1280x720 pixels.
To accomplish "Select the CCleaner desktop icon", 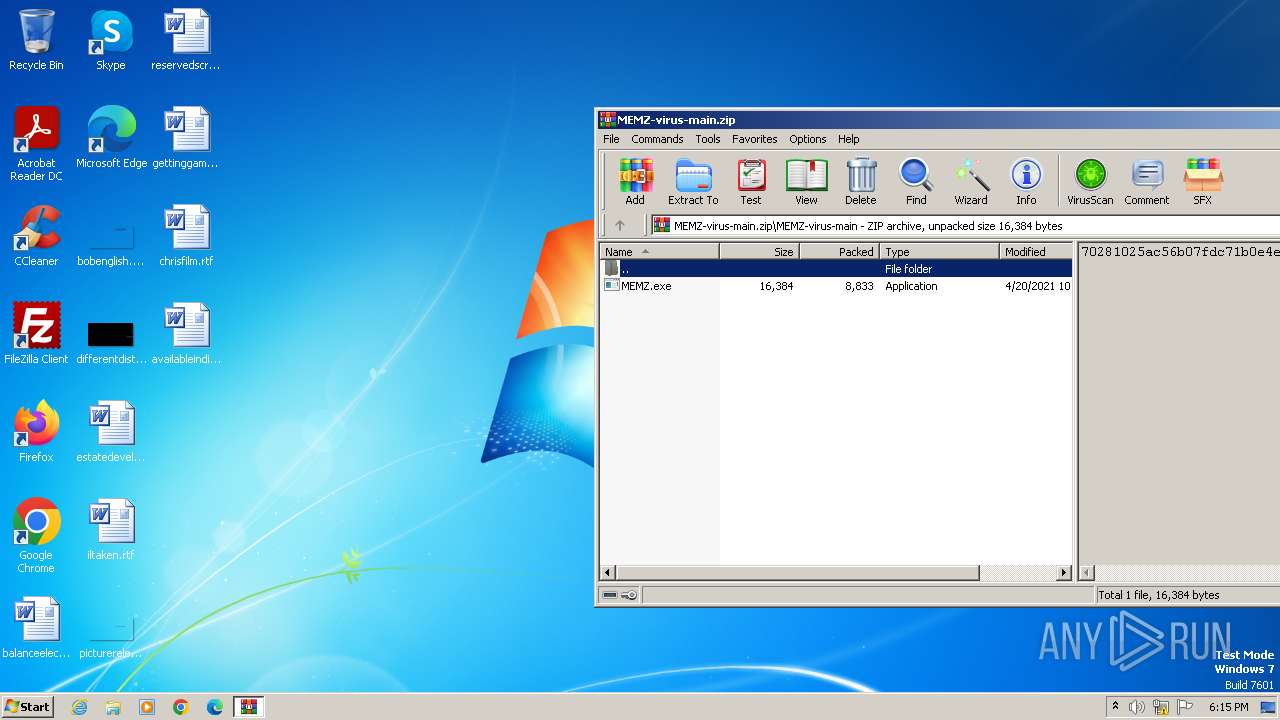I will (x=36, y=236).
